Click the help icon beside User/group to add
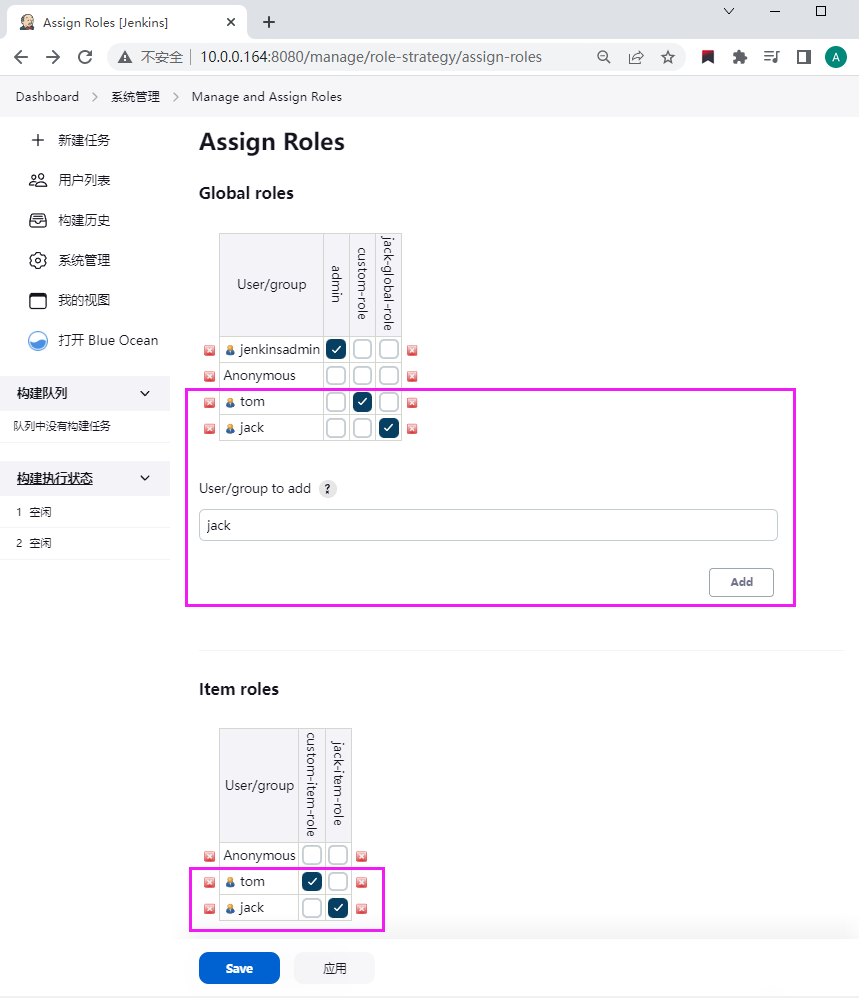The width and height of the screenshot is (859, 998). pyautogui.click(x=327, y=489)
